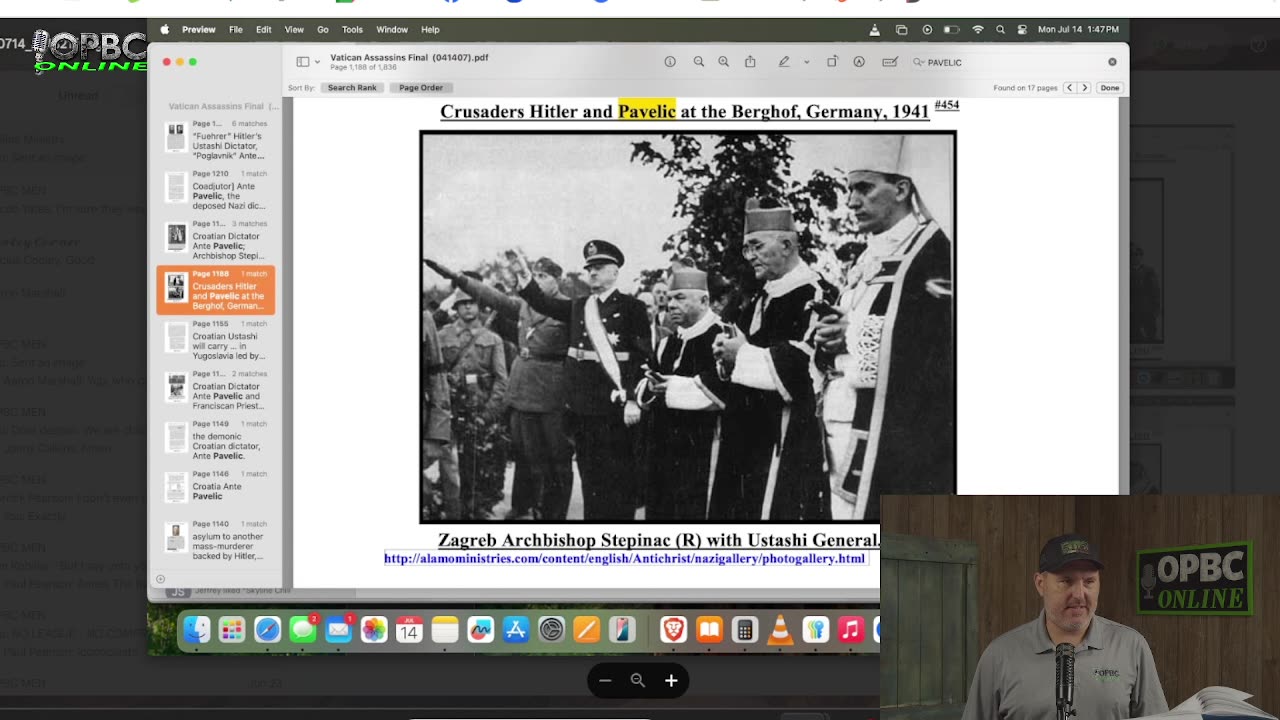
Task: Open Calendar in the Dock
Action: pos(409,629)
